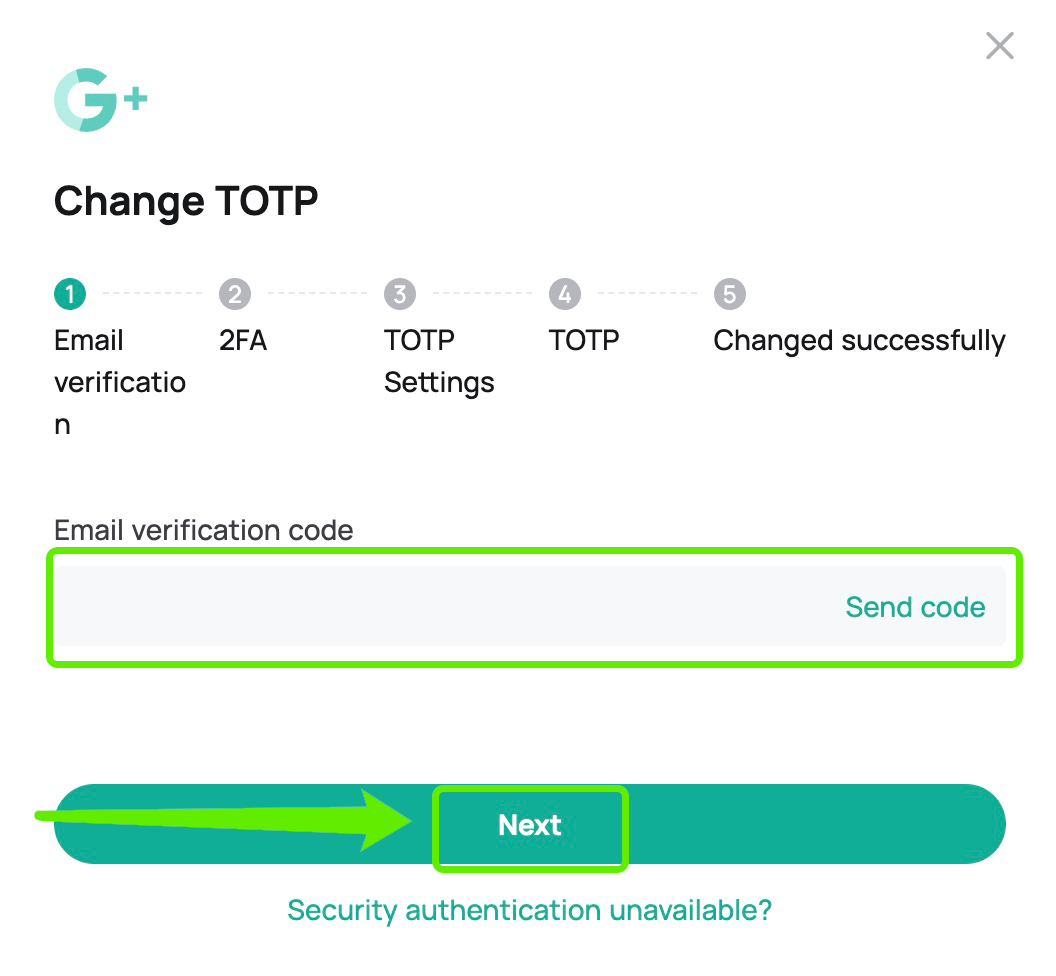The width and height of the screenshot is (1056, 976).
Task: Select the Email verification step label
Action: coord(120,382)
